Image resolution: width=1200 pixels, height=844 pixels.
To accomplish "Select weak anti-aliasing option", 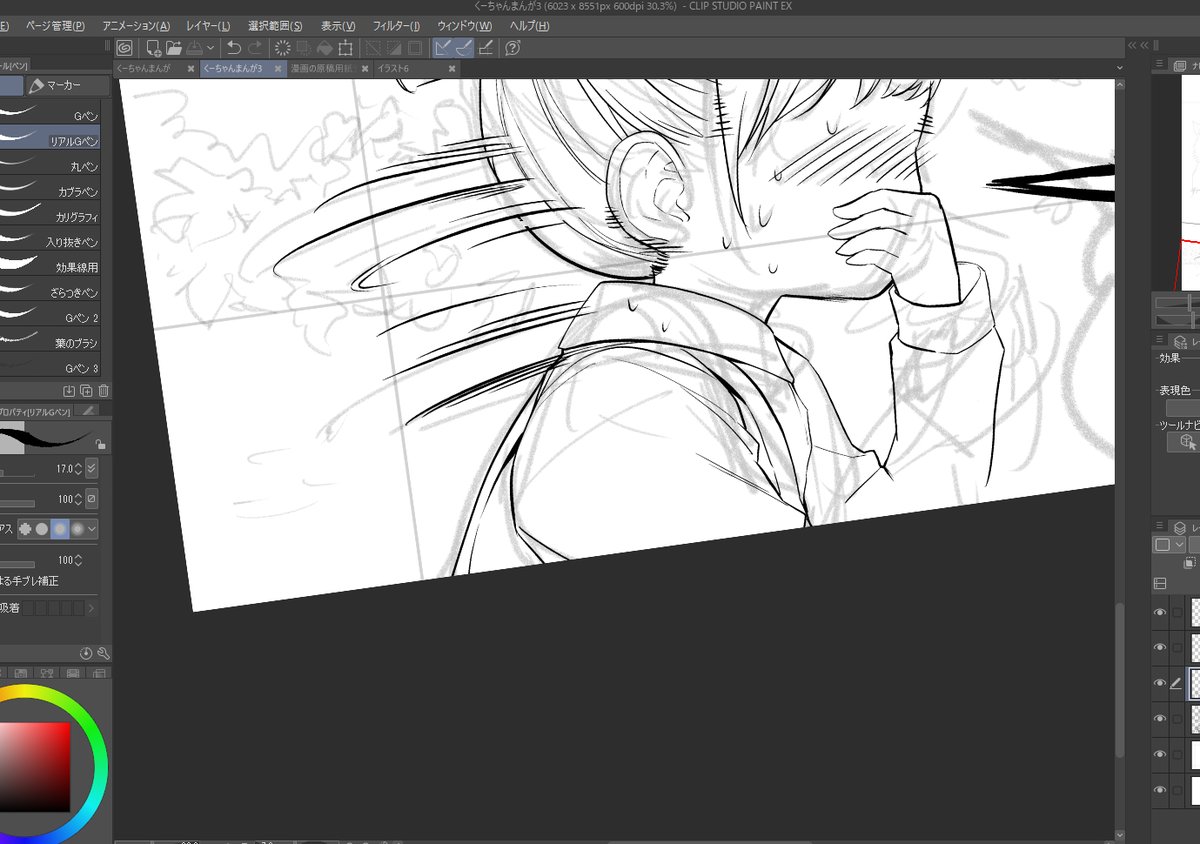I will pos(42,528).
